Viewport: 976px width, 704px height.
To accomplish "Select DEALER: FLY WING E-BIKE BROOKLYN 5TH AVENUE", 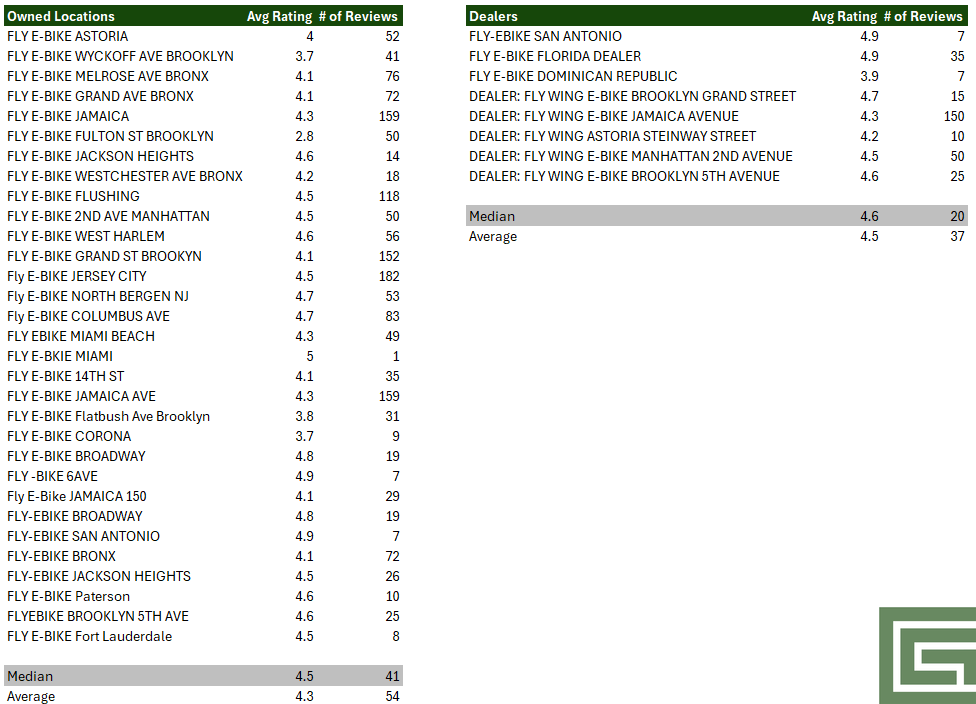I will pos(624,176).
